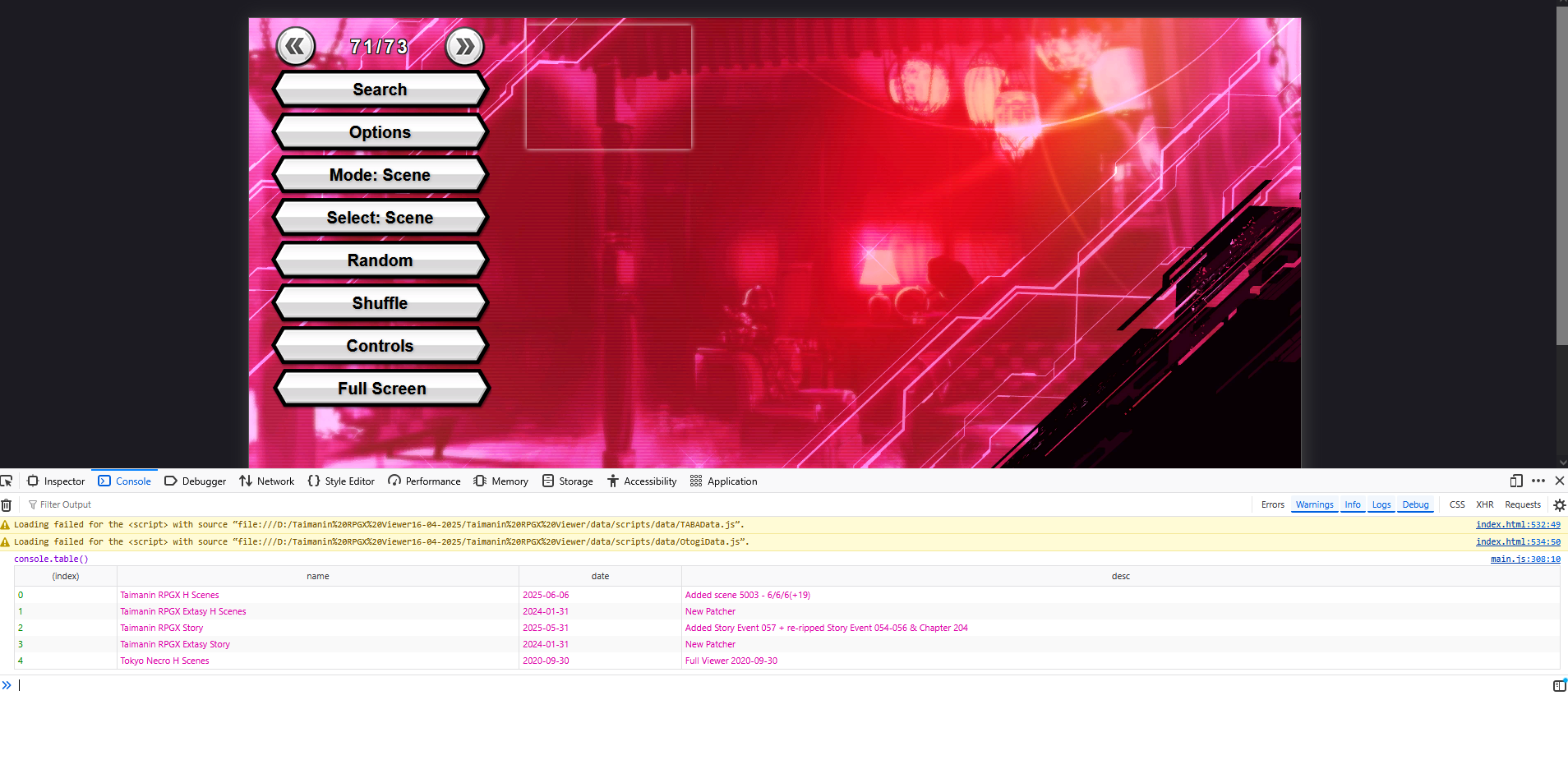
Task: Open the Controls button
Action: pyautogui.click(x=380, y=346)
